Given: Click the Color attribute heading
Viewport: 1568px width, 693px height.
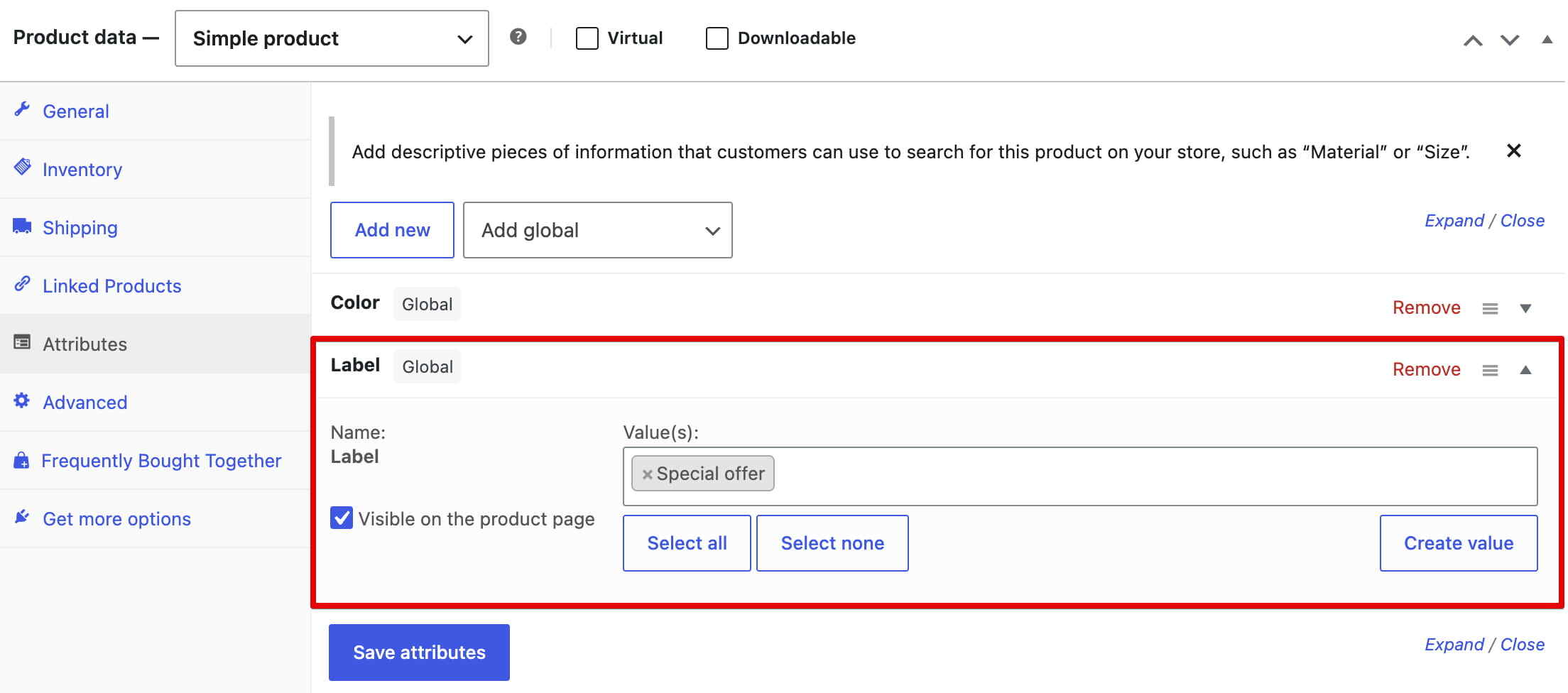Looking at the screenshot, I should click(355, 302).
